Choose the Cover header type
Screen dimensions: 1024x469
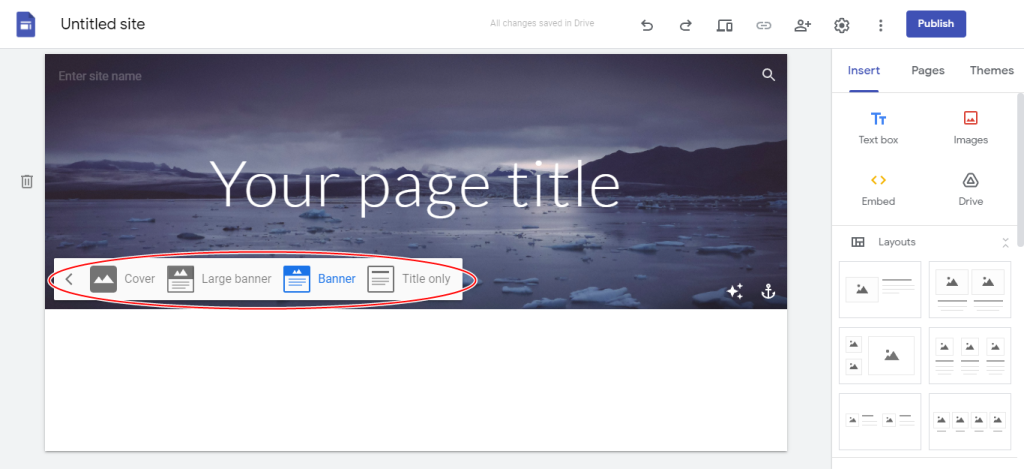point(123,279)
